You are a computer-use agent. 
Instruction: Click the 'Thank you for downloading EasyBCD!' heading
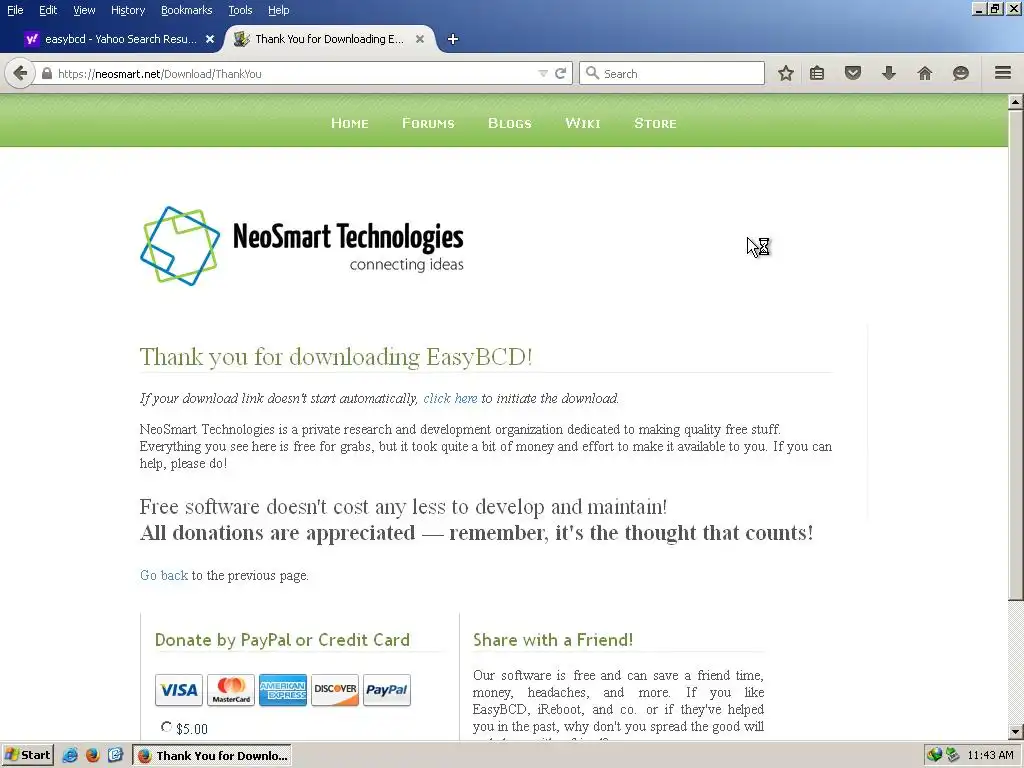(336, 357)
